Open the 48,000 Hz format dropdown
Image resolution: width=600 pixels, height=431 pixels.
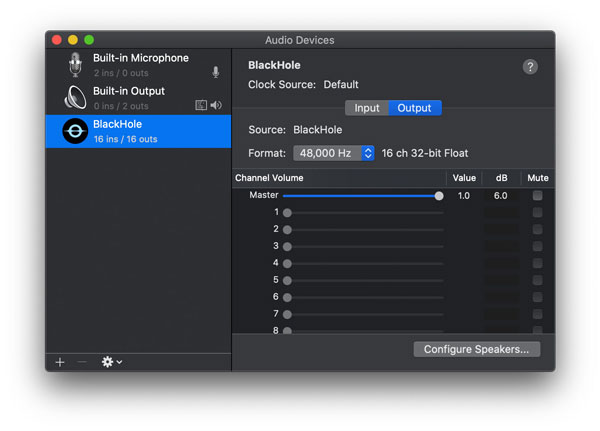[334, 153]
